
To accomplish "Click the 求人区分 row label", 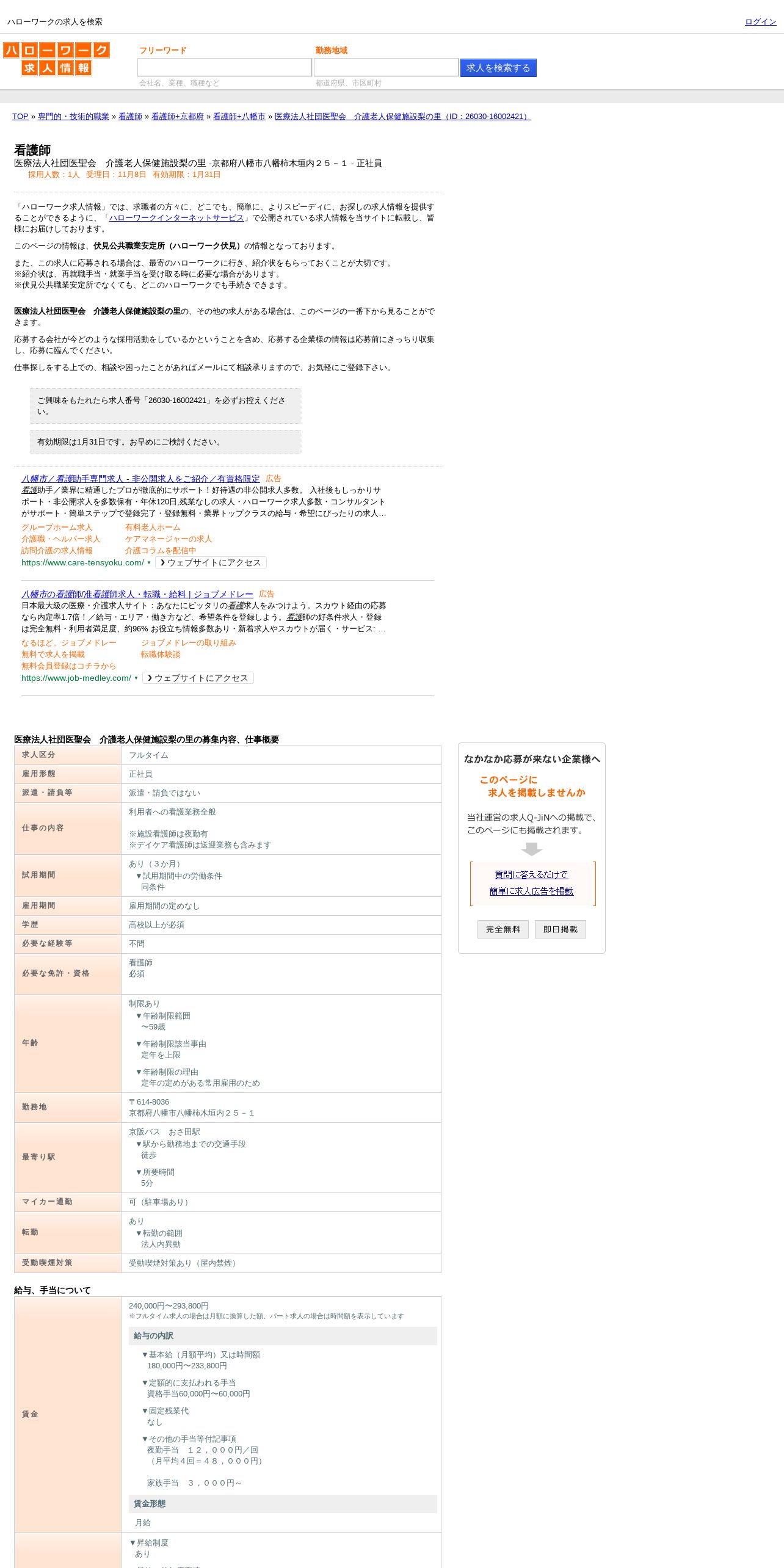I will [38, 755].
